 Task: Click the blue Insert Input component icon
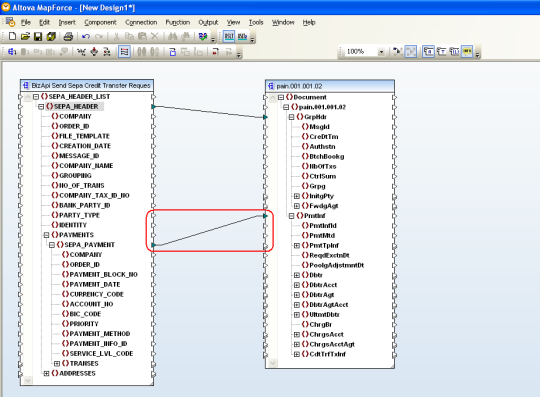coord(173,52)
